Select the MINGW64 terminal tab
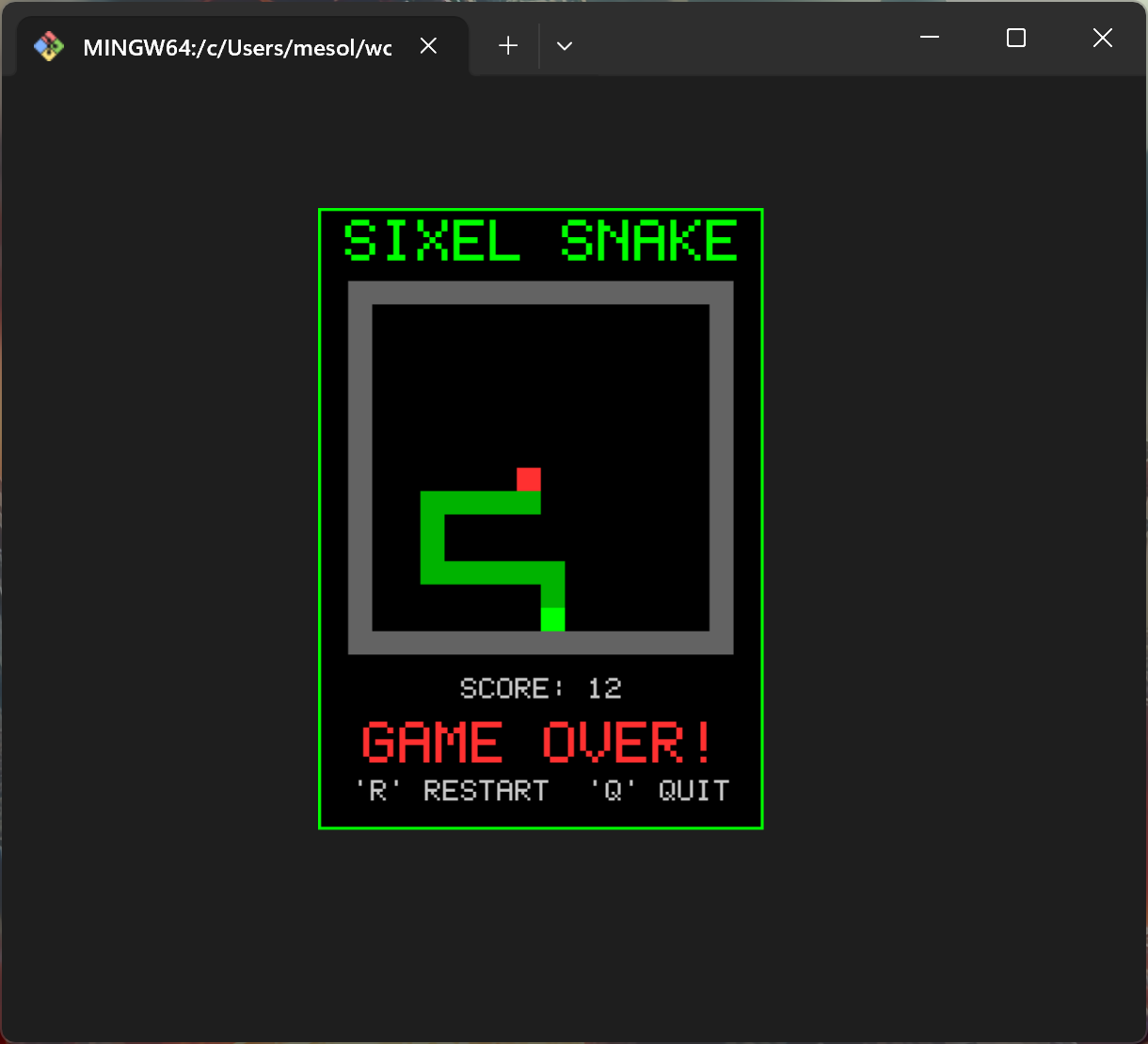The width and height of the screenshot is (1148, 1044). click(242, 46)
